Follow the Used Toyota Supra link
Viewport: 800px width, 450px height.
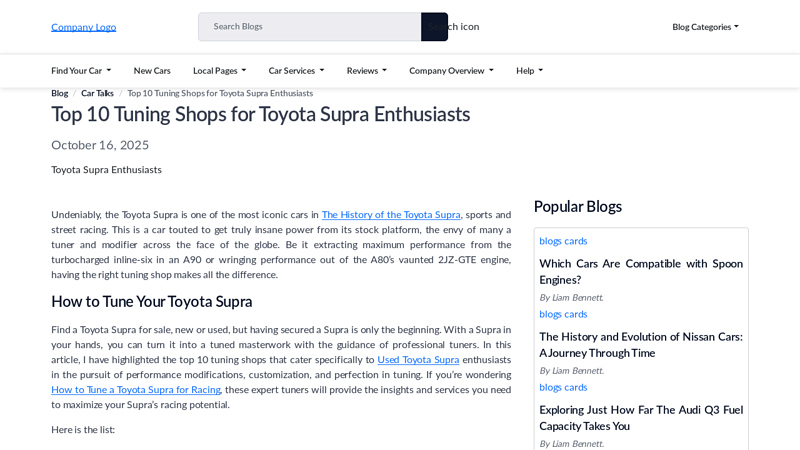tap(418, 360)
